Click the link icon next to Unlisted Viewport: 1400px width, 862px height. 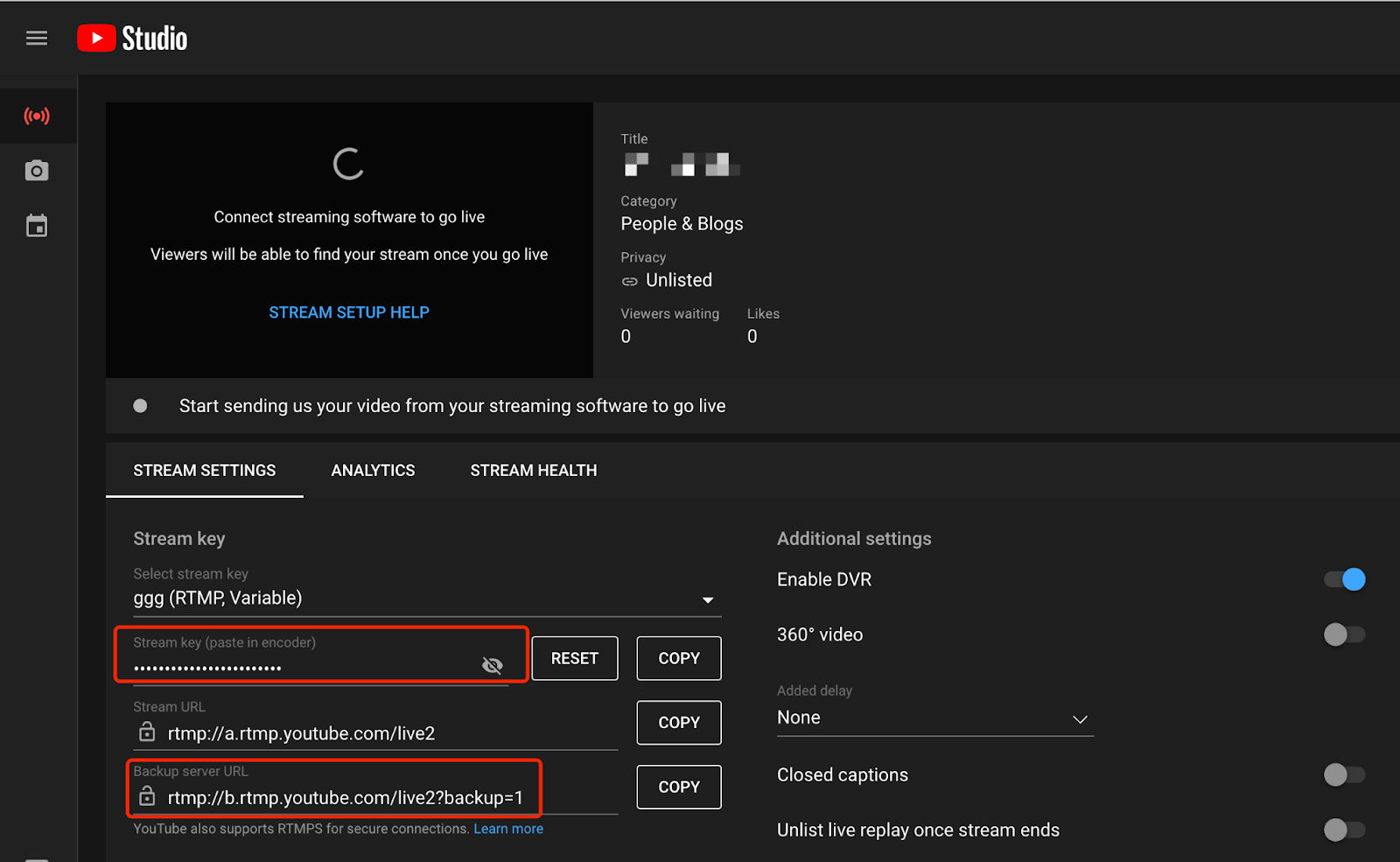click(629, 281)
